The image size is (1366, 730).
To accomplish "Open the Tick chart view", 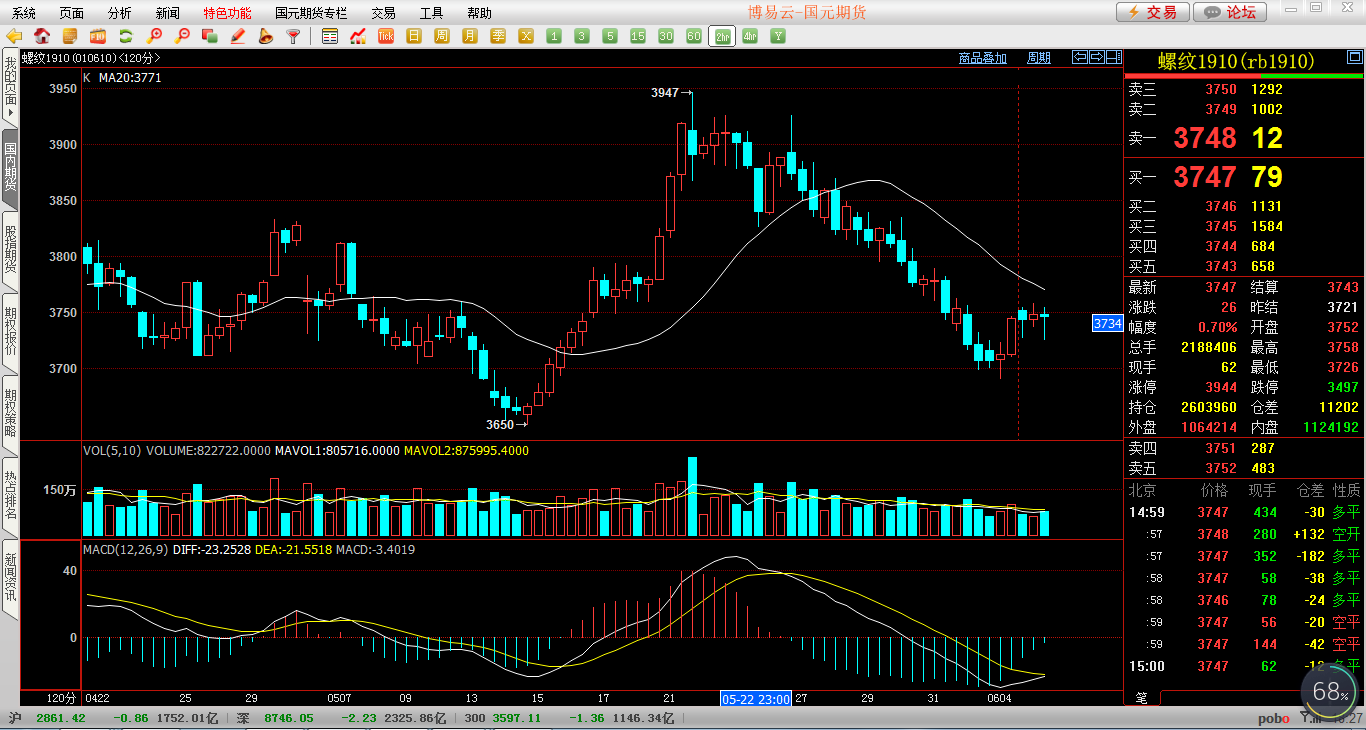I will tap(386, 36).
